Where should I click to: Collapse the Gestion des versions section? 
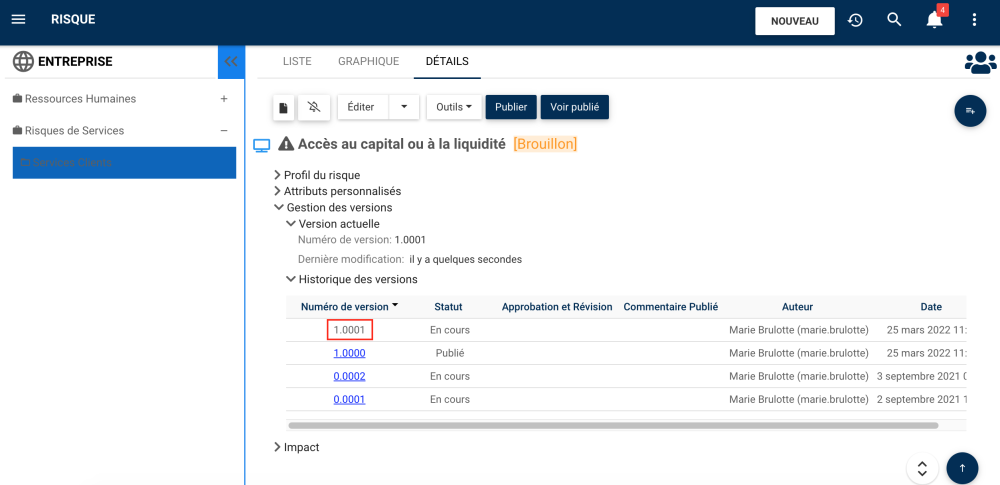point(333,207)
